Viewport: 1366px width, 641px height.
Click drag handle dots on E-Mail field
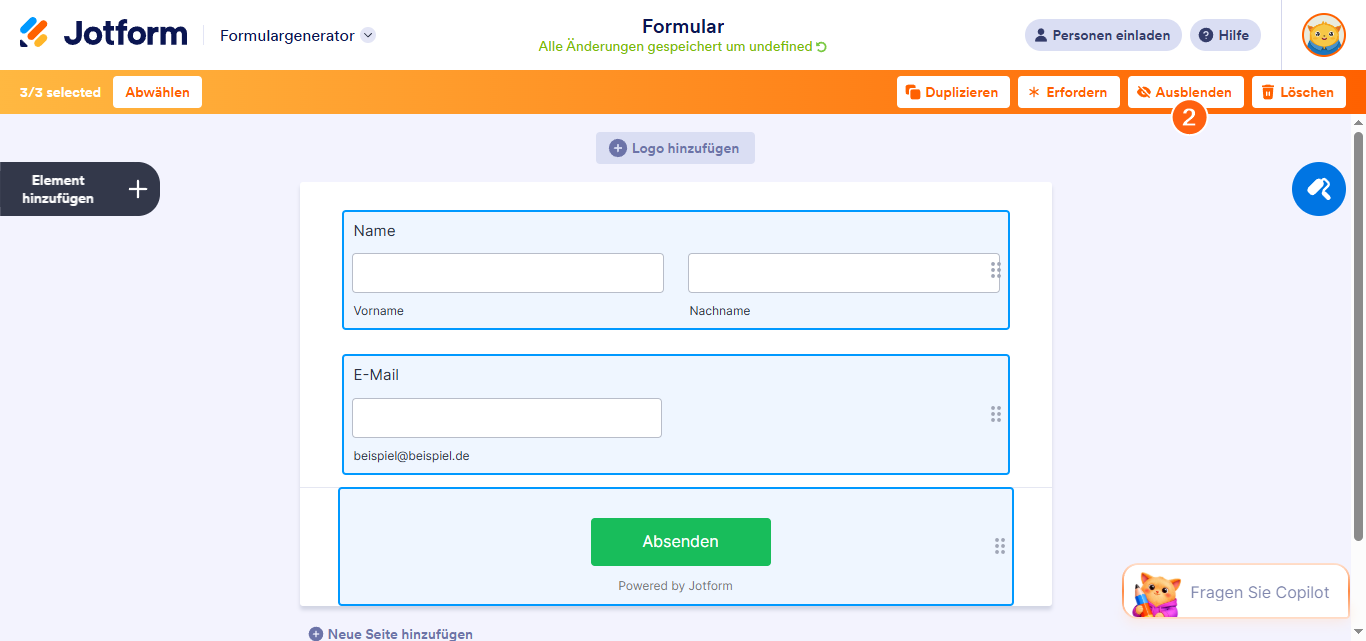tap(995, 414)
